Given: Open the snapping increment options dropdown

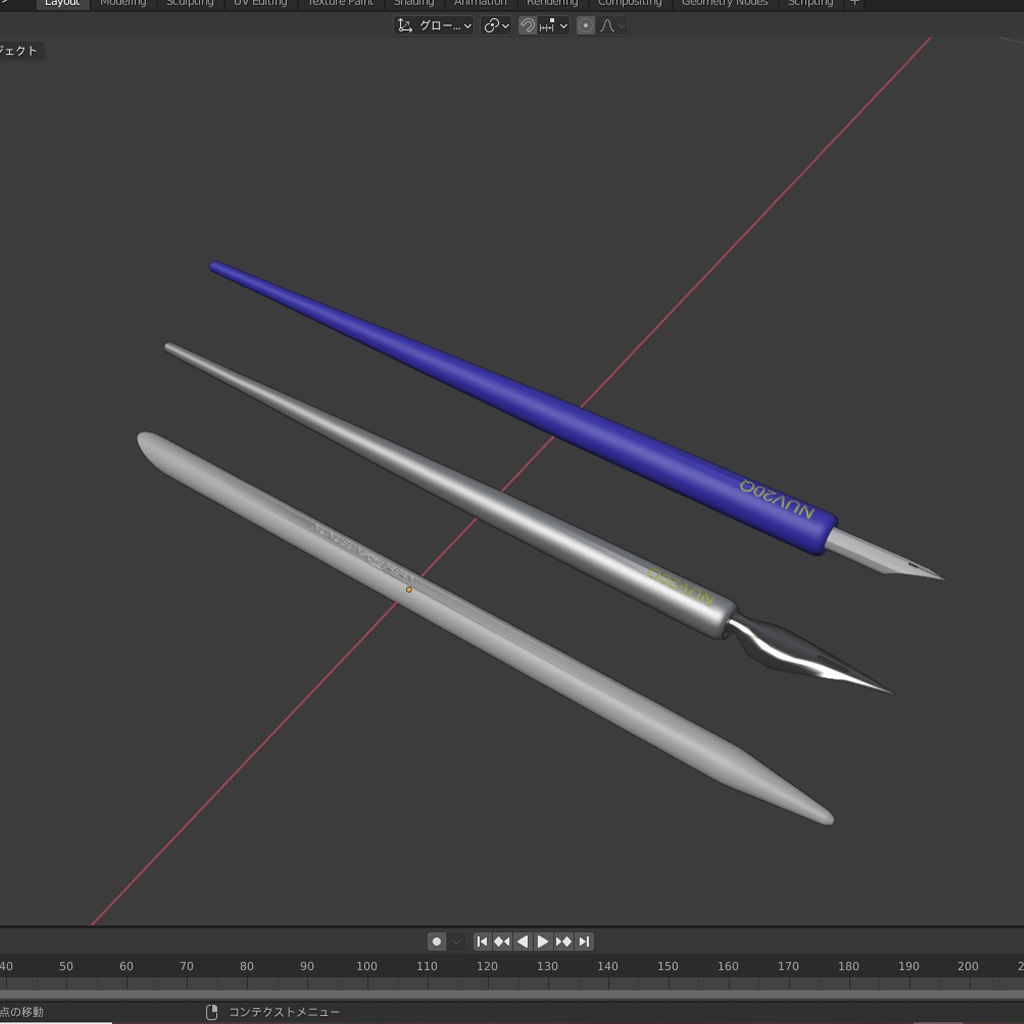Looking at the screenshot, I should click(554, 25).
